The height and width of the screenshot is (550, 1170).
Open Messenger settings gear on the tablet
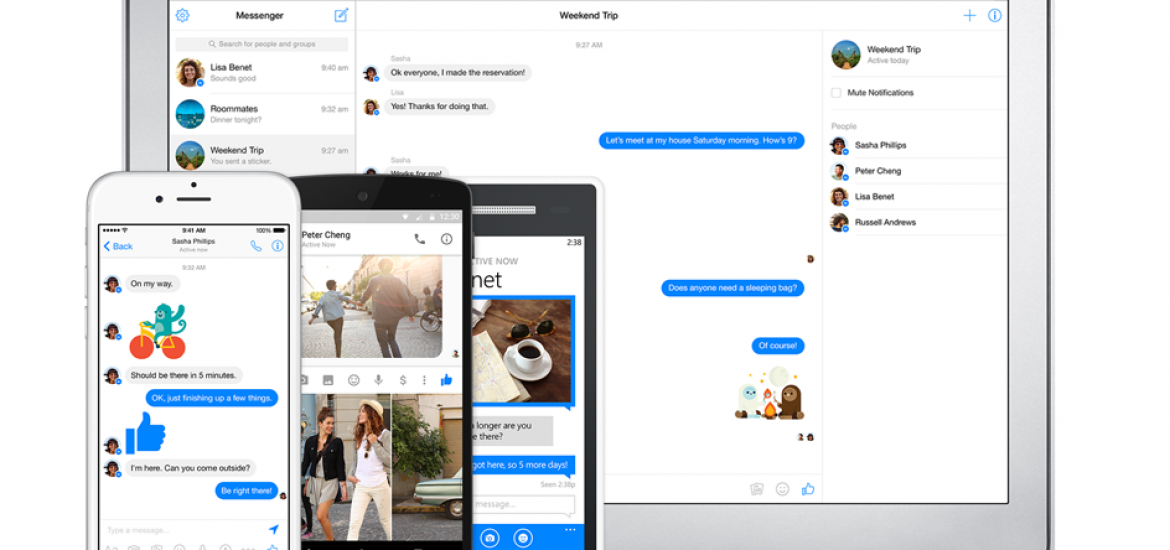coord(183,15)
